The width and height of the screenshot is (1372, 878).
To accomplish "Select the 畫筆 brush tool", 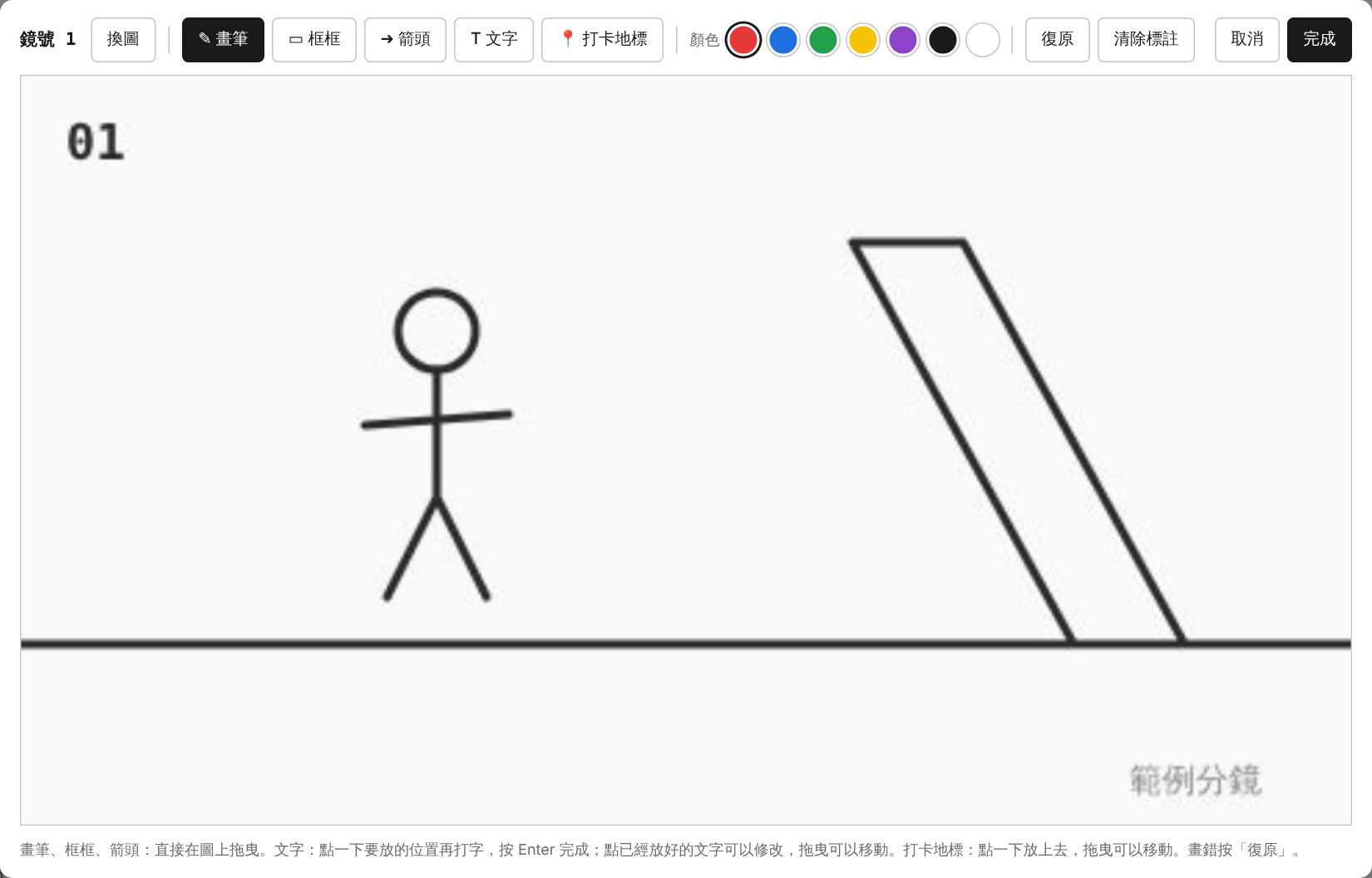I will (x=223, y=40).
